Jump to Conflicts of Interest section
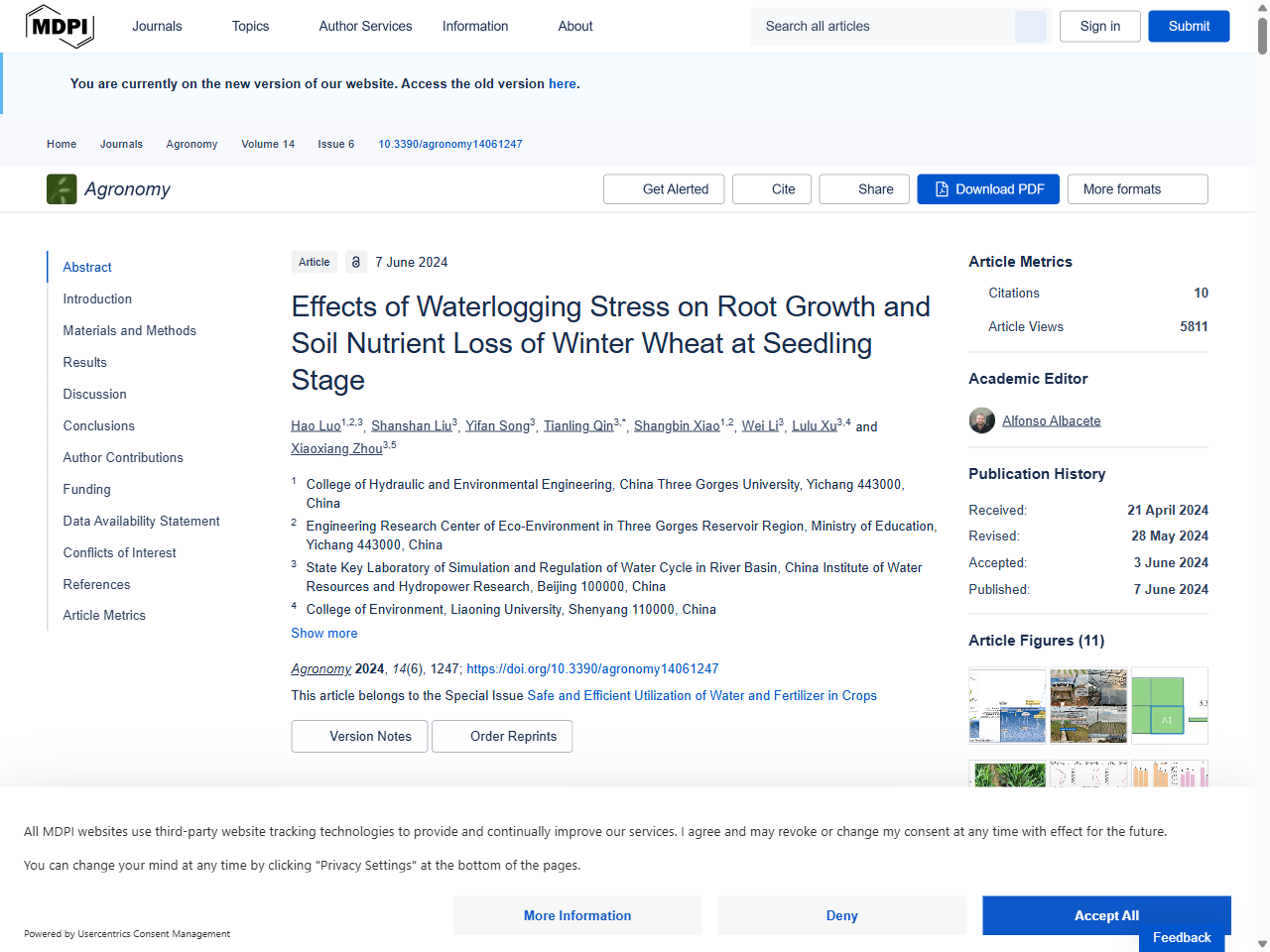1270x952 pixels. 119,552
